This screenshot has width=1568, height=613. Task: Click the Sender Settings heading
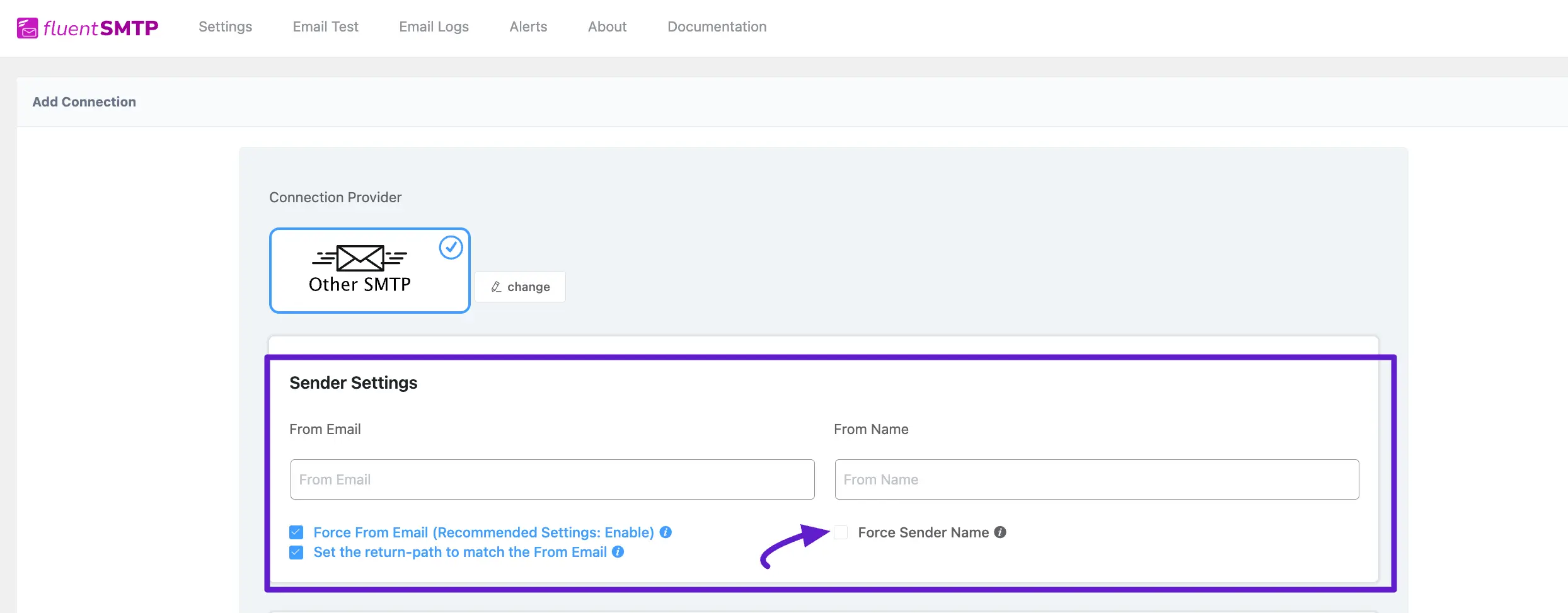pyautogui.click(x=353, y=382)
